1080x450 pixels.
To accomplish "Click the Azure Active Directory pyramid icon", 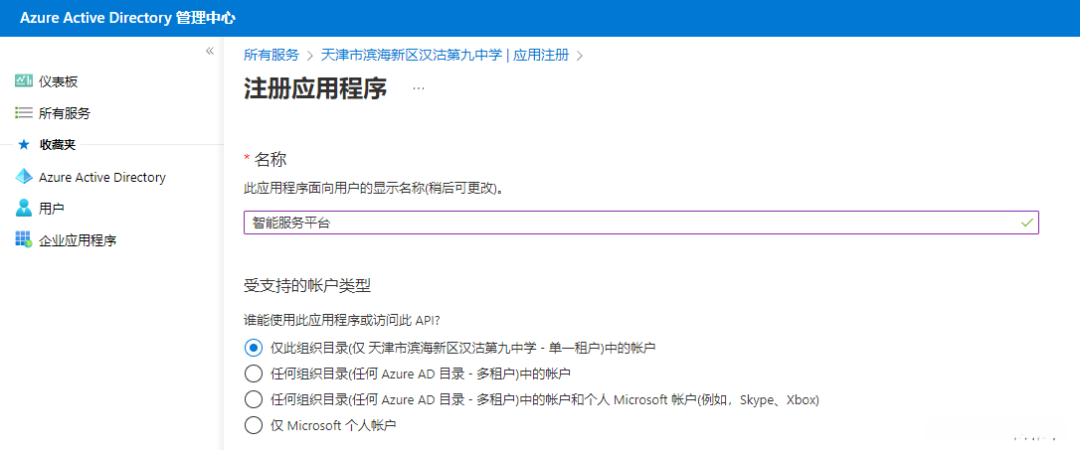I will [x=23, y=177].
